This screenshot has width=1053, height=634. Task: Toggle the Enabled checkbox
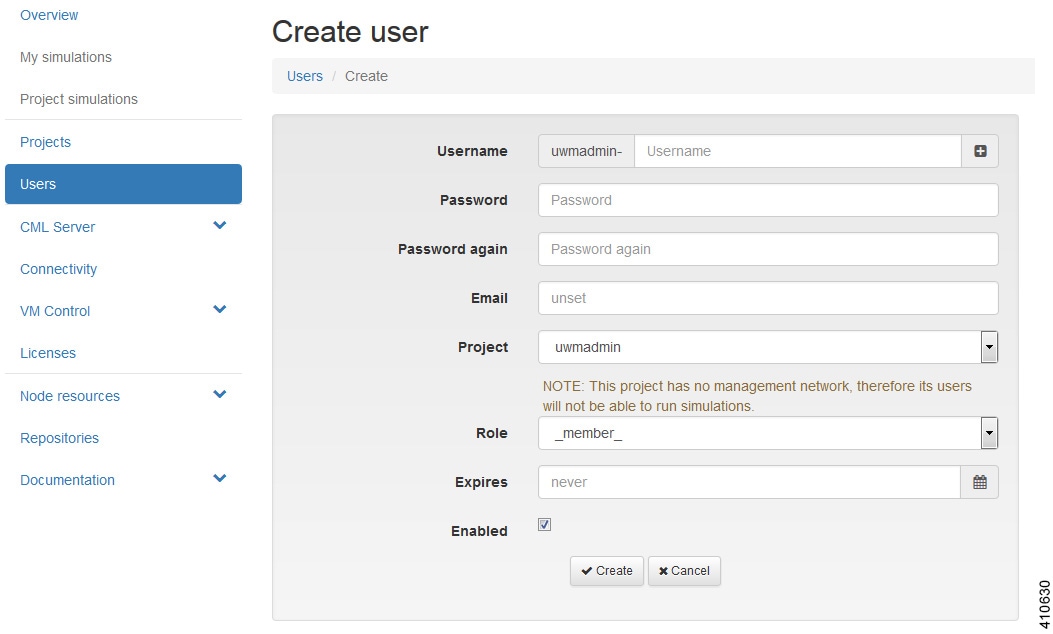[545, 525]
